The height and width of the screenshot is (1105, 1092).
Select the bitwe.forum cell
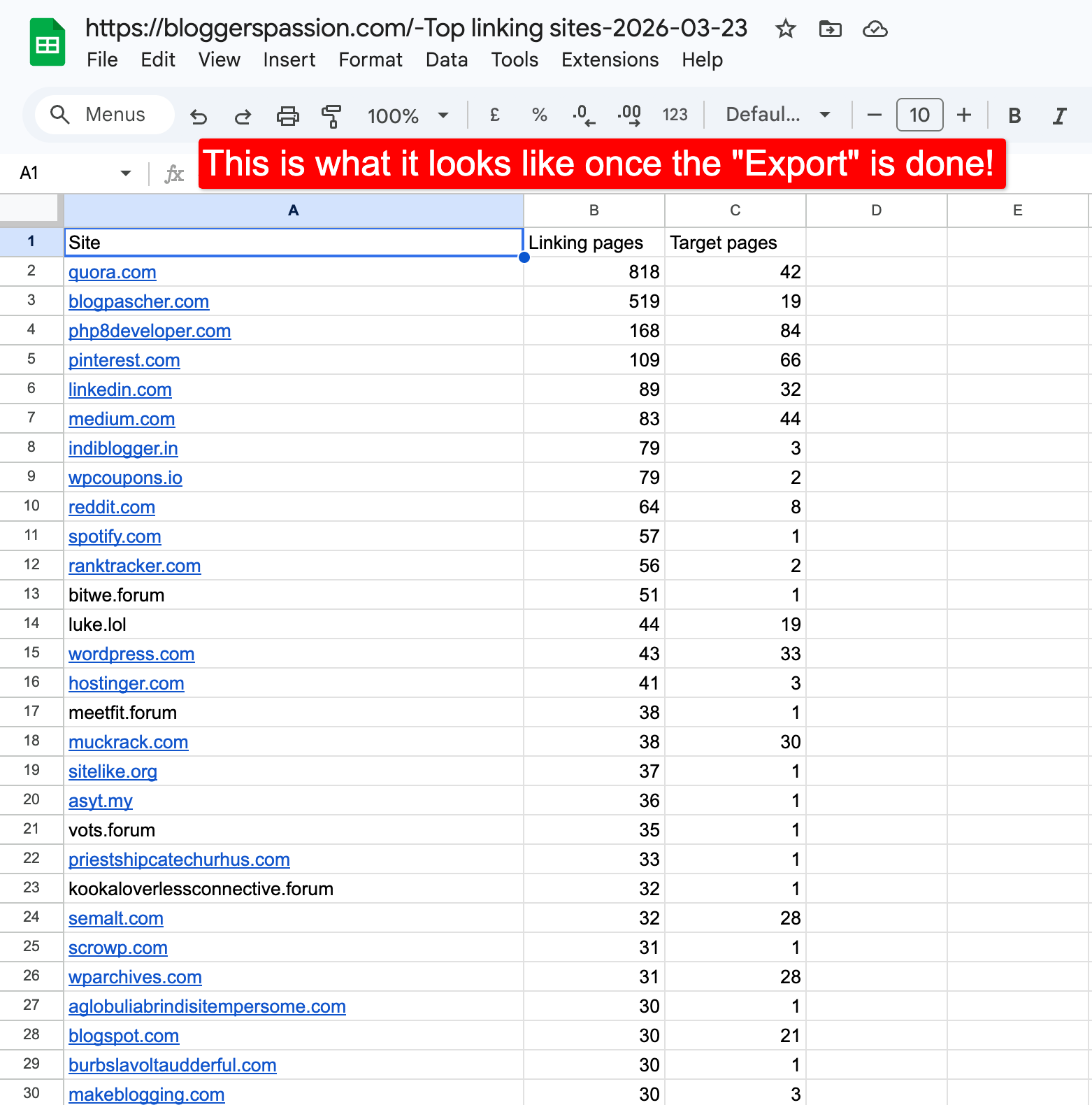(x=294, y=595)
